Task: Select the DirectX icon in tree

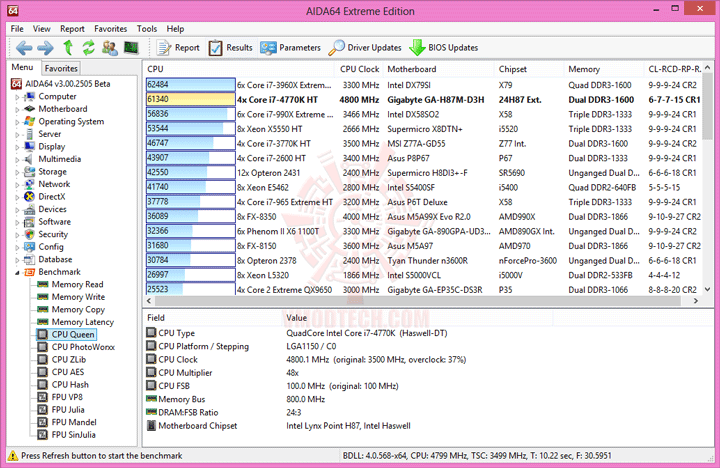Action: pos(29,197)
